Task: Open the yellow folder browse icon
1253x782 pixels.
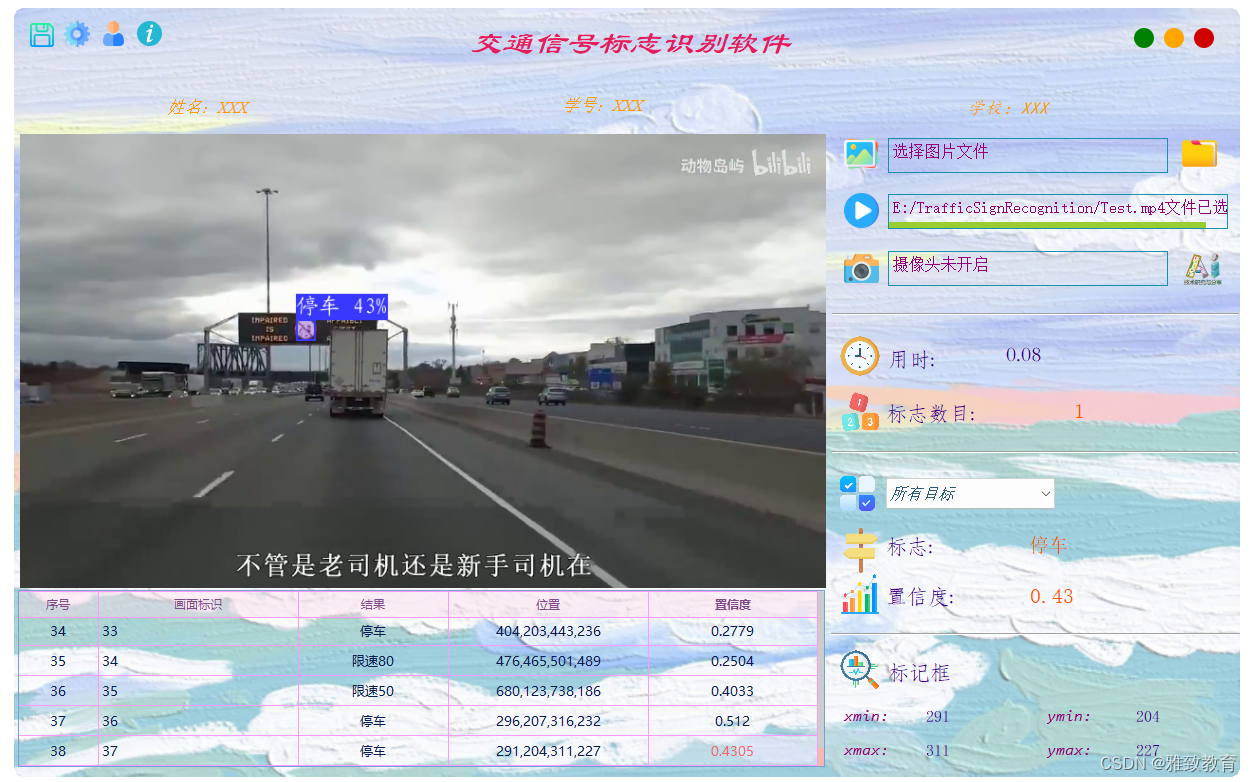Action: point(1199,153)
